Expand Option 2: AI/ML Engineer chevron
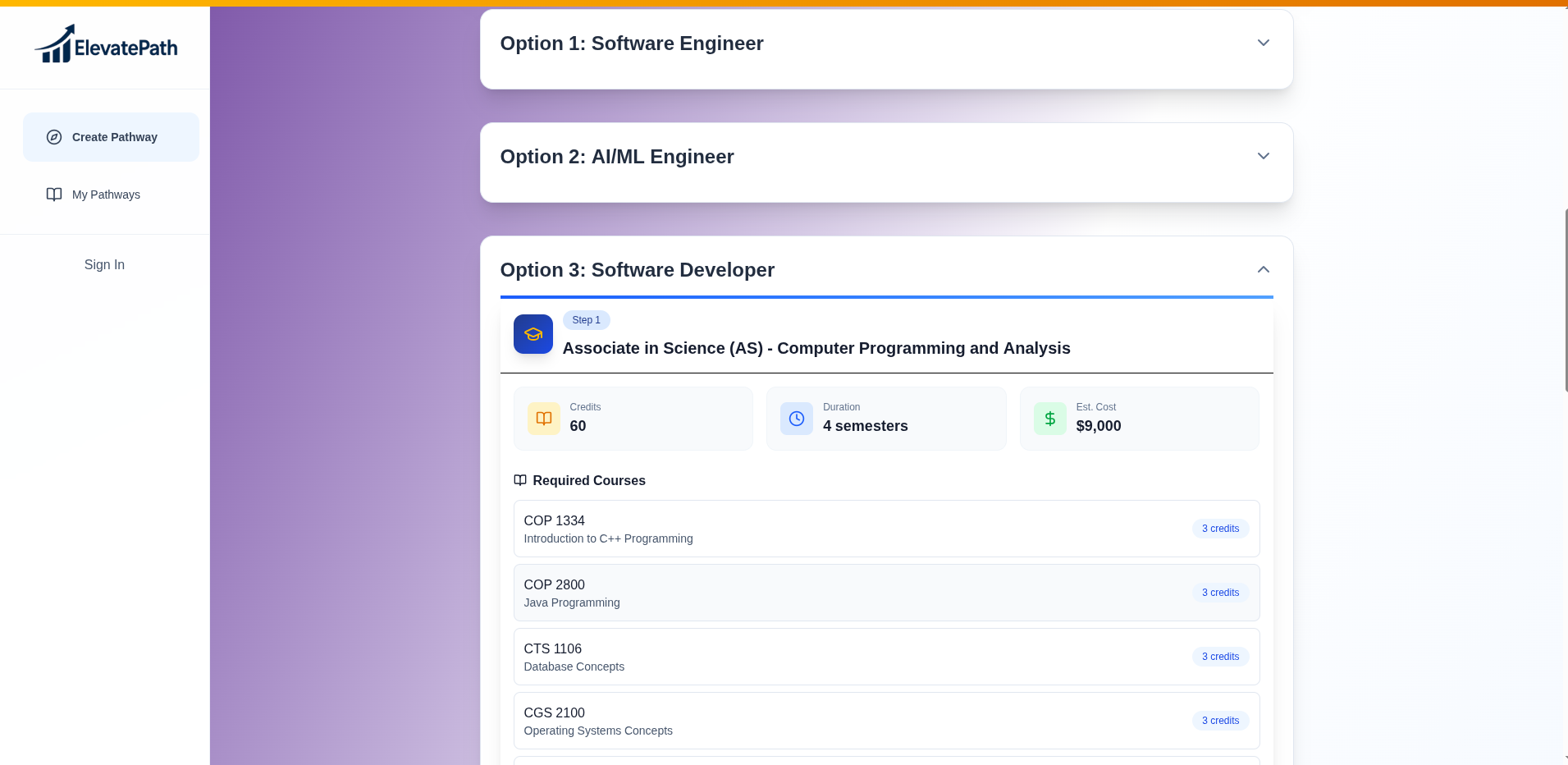Screen dimensions: 1568x765 coord(1264,156)
